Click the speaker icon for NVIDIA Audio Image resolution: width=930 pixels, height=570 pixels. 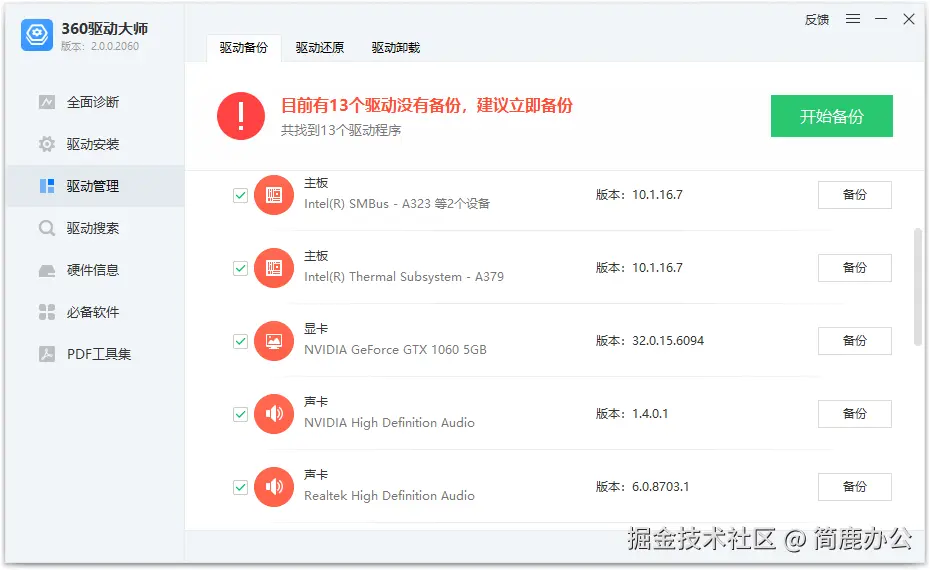tap(274, 414)
